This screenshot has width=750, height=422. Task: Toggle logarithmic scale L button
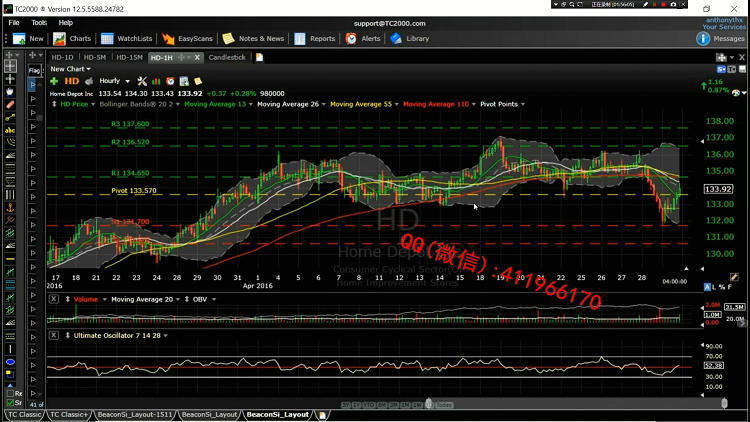715,287
